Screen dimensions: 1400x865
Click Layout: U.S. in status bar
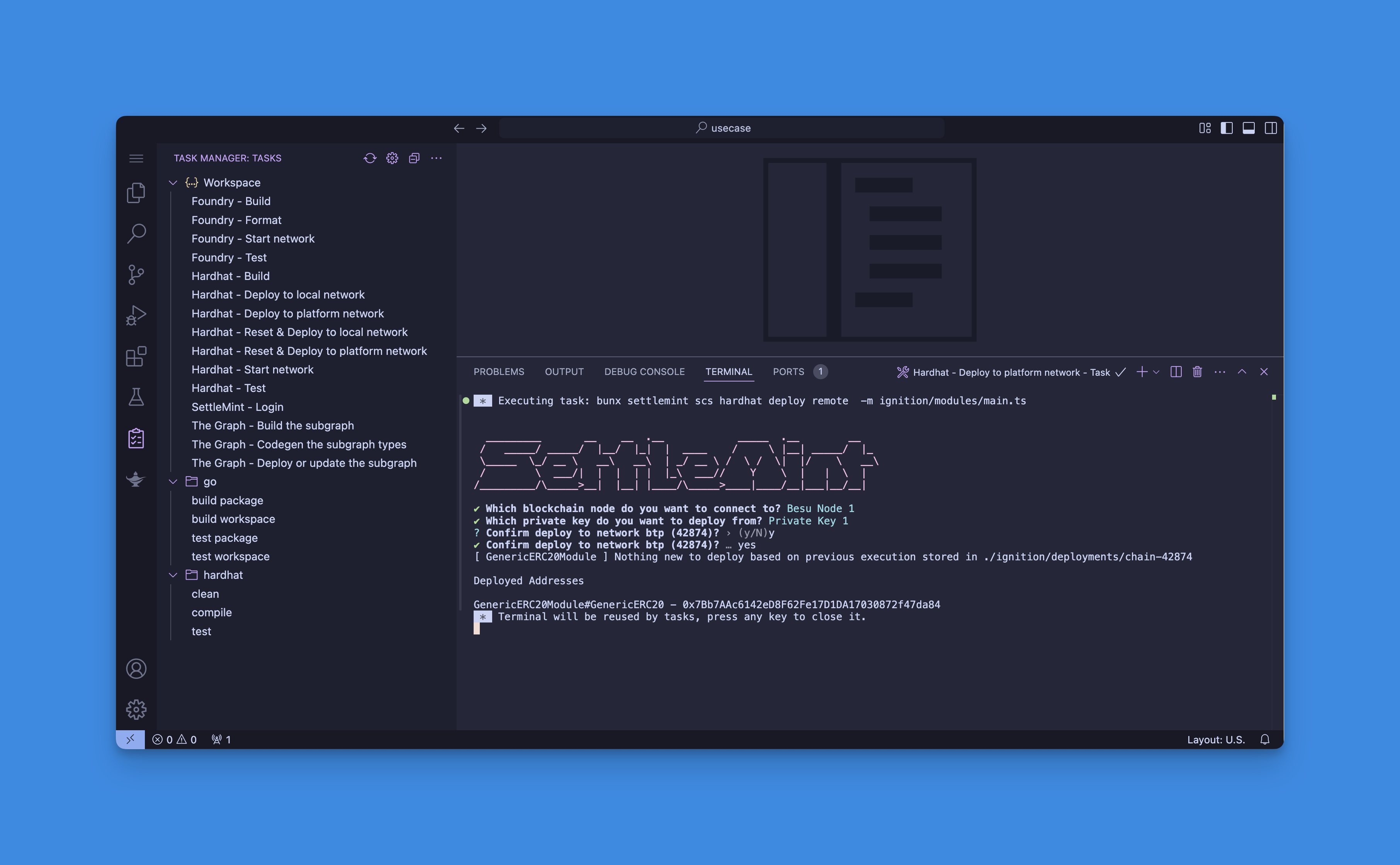click(1216, 739)
